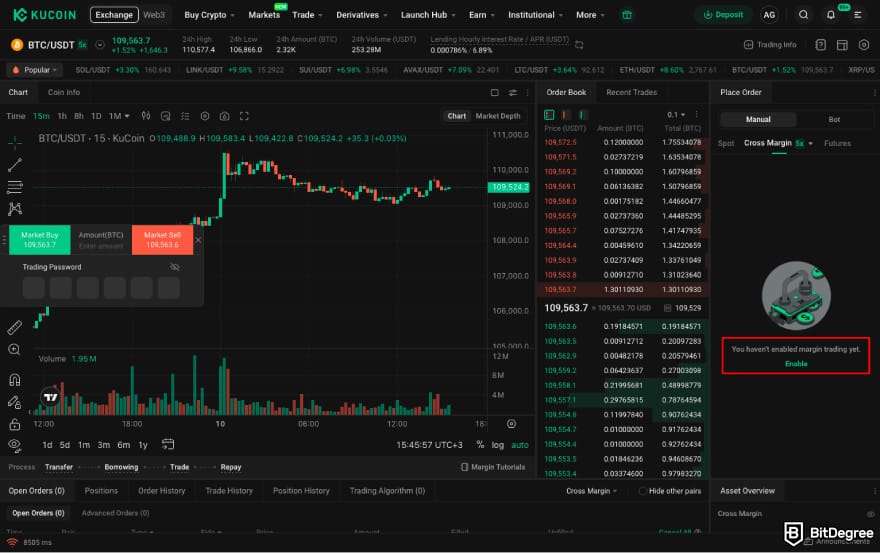Open the layout icon in top right
This screenshot has width=880, height=553.
(x=842, y=45)
